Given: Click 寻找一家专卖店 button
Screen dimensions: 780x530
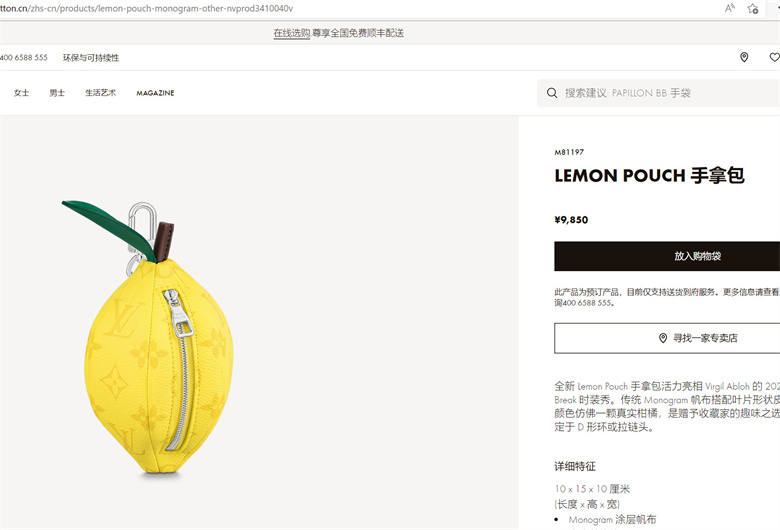Looking at the screenshot, I should tap(667, 338).
